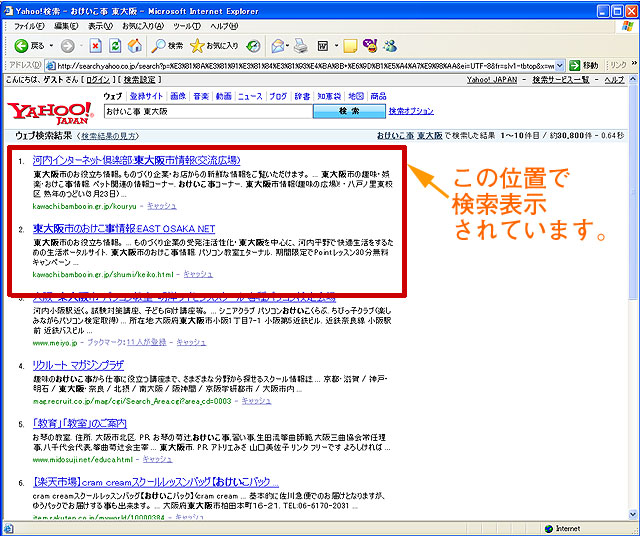
Task: Switch to 動画 search tab
Action: [224, 96]
